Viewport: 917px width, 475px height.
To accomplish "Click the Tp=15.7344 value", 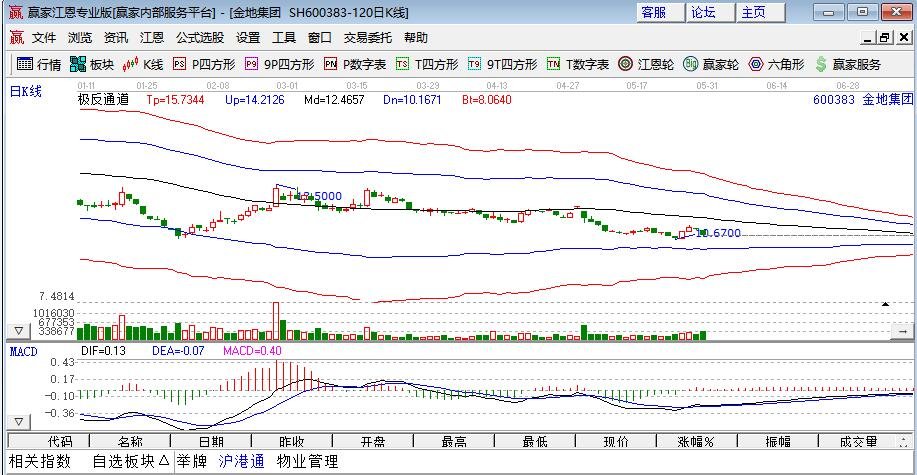I will click(175, 100).
